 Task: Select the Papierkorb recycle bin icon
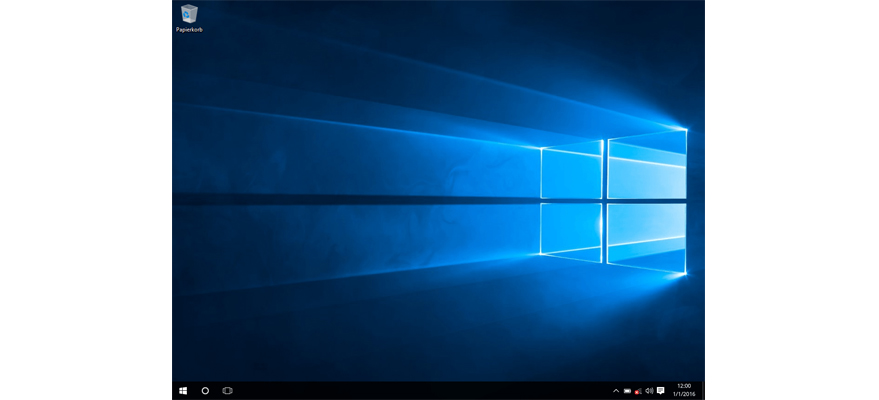pyautogui.click(x=189, y=14)
